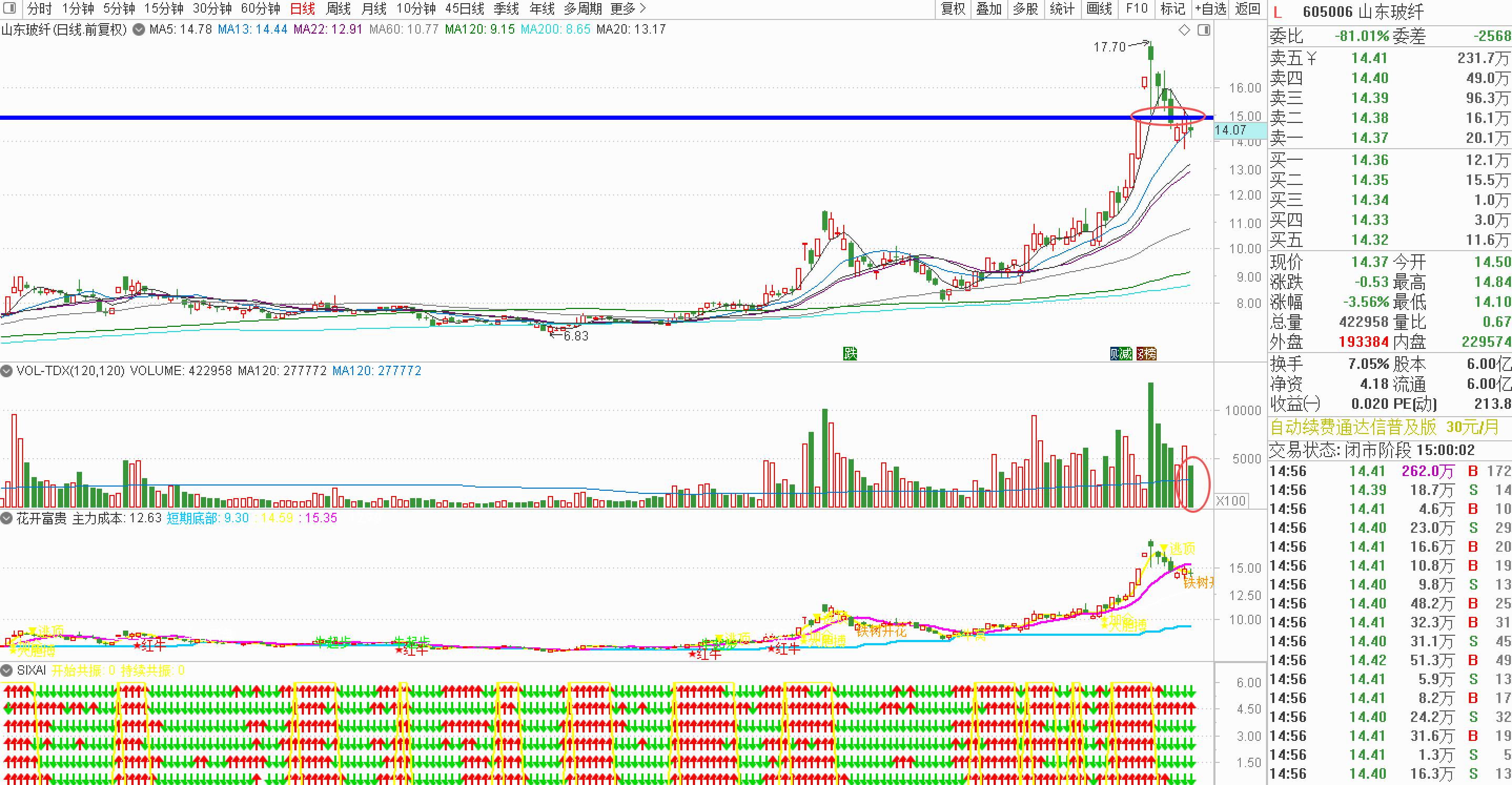Open the SIXAI indicator options circle
The width and height of the screenshot is (1512, 785).
click(x=6, y=670)
